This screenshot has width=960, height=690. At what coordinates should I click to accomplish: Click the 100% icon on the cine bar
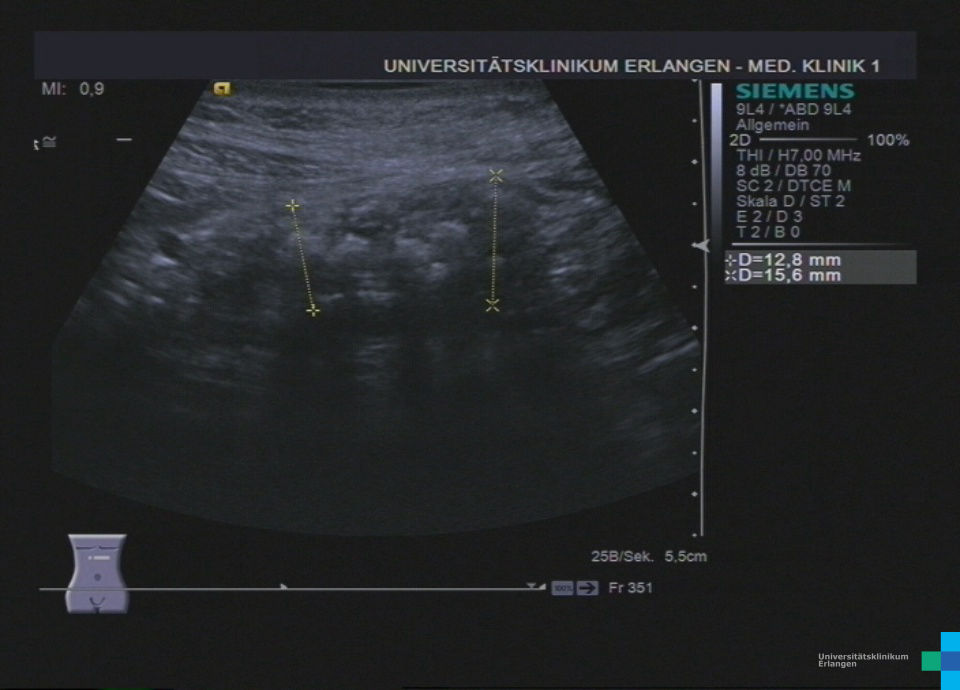click(562, 588)
